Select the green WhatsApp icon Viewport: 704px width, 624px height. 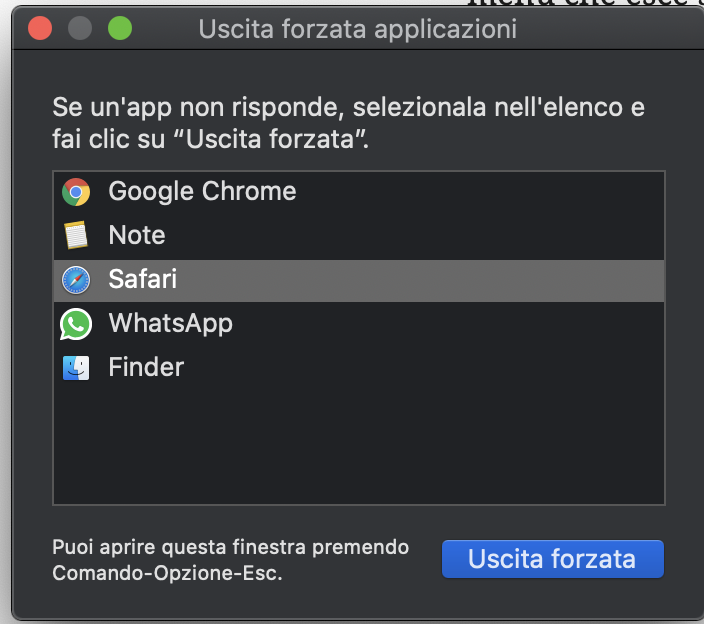(76, 324)
